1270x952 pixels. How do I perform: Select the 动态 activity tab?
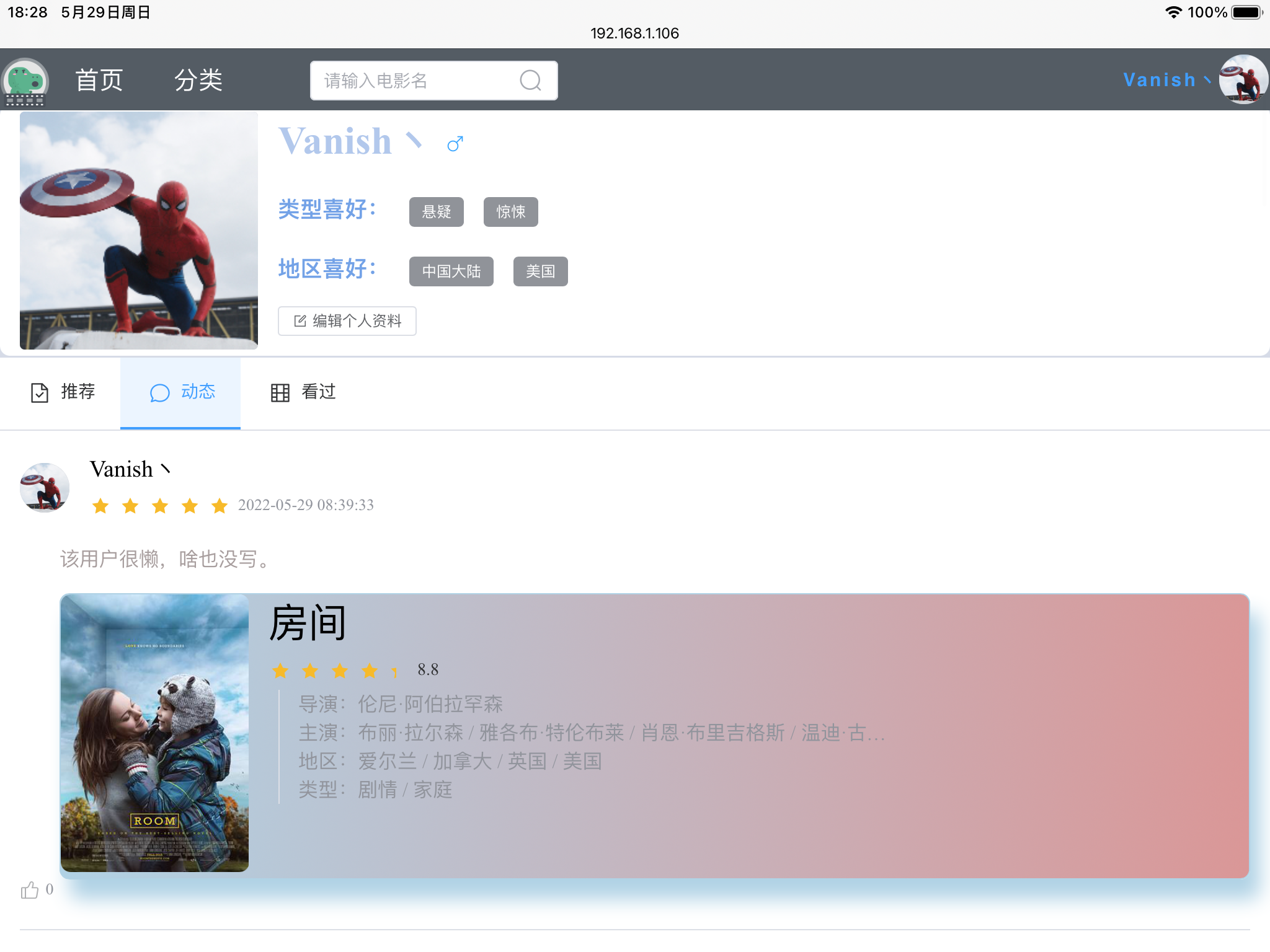pos(181,392)
